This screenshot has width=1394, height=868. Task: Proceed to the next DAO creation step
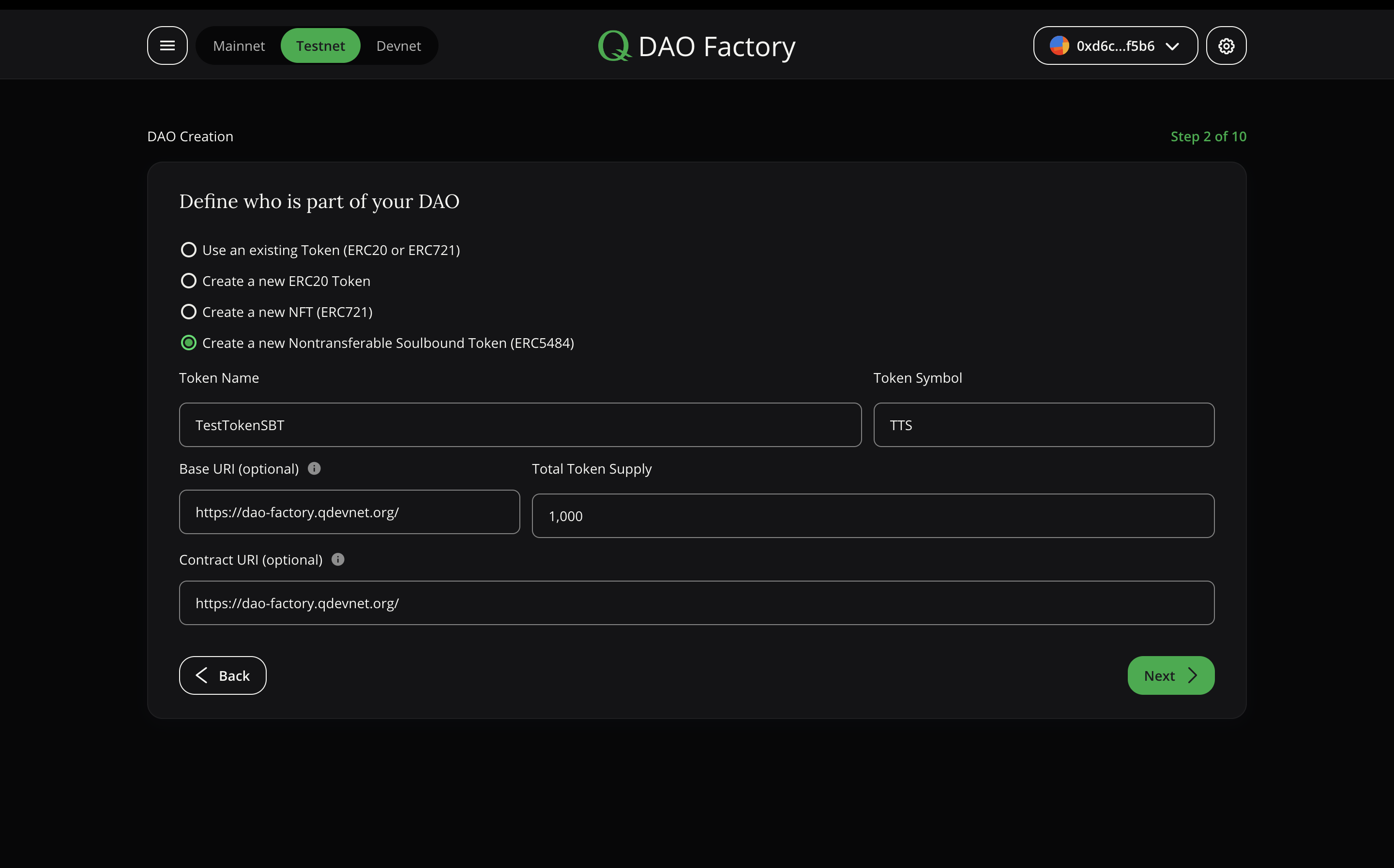pyautogui.click(x=1170, y=675)
